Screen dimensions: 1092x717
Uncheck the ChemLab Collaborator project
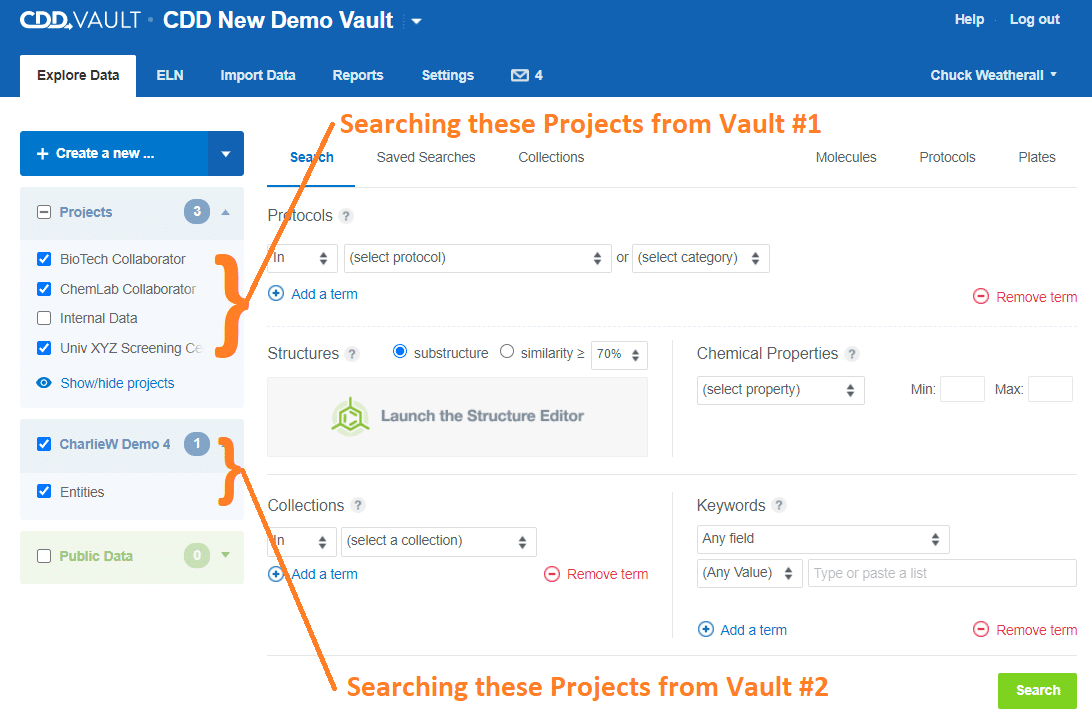coord(44,288)
